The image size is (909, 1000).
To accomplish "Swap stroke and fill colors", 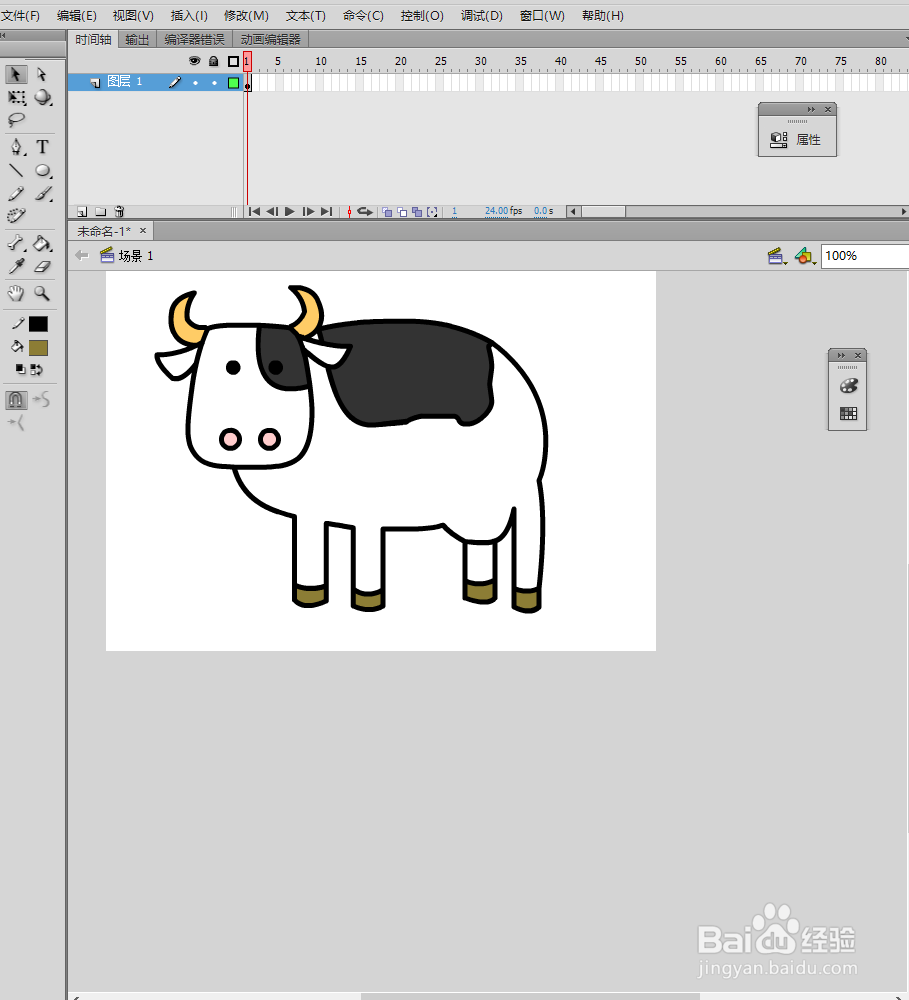I will pyautogui.click(x=38, y=369).
